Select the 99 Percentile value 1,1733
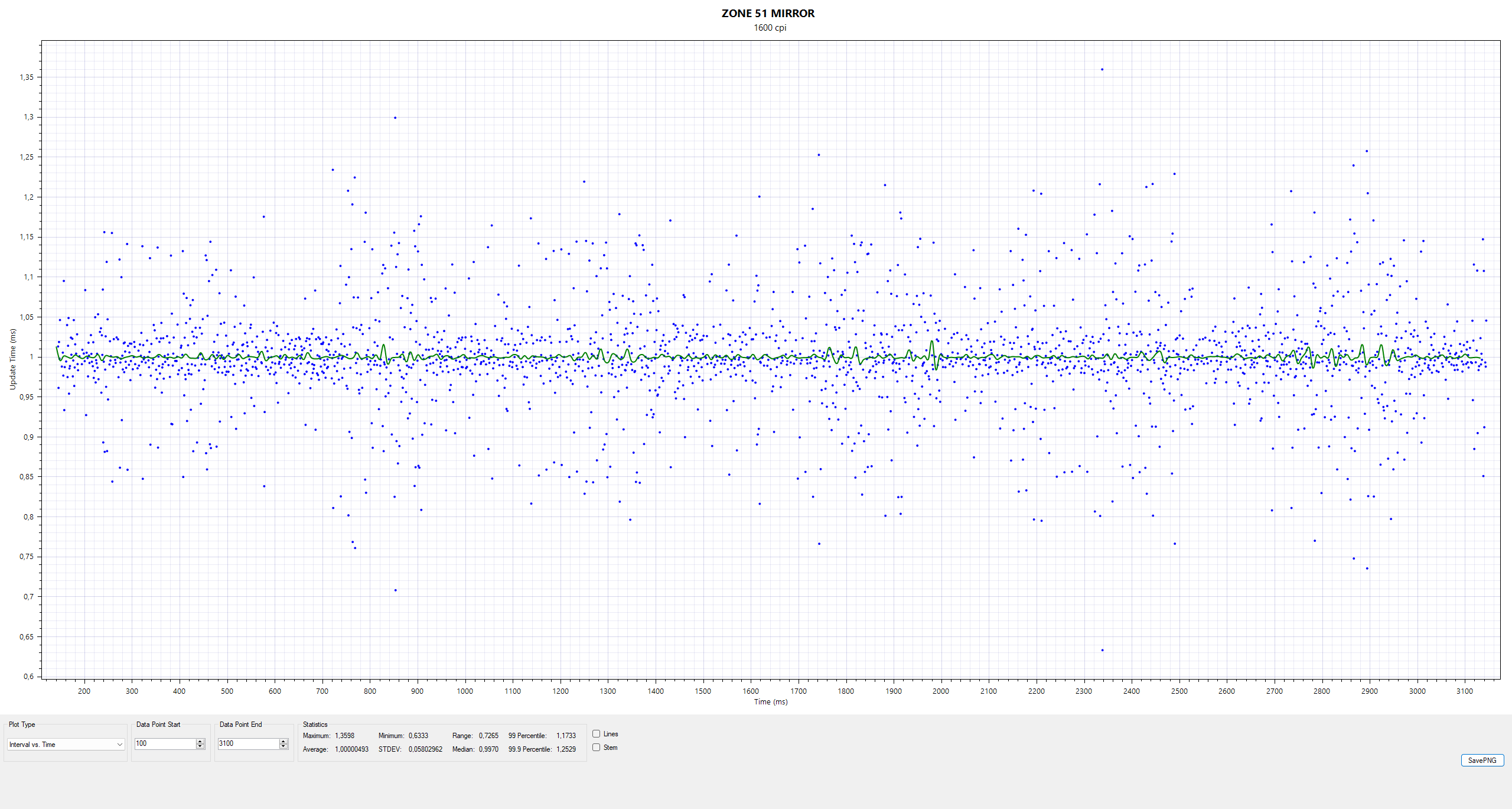The image size is (1512, 809). (566, 736)
